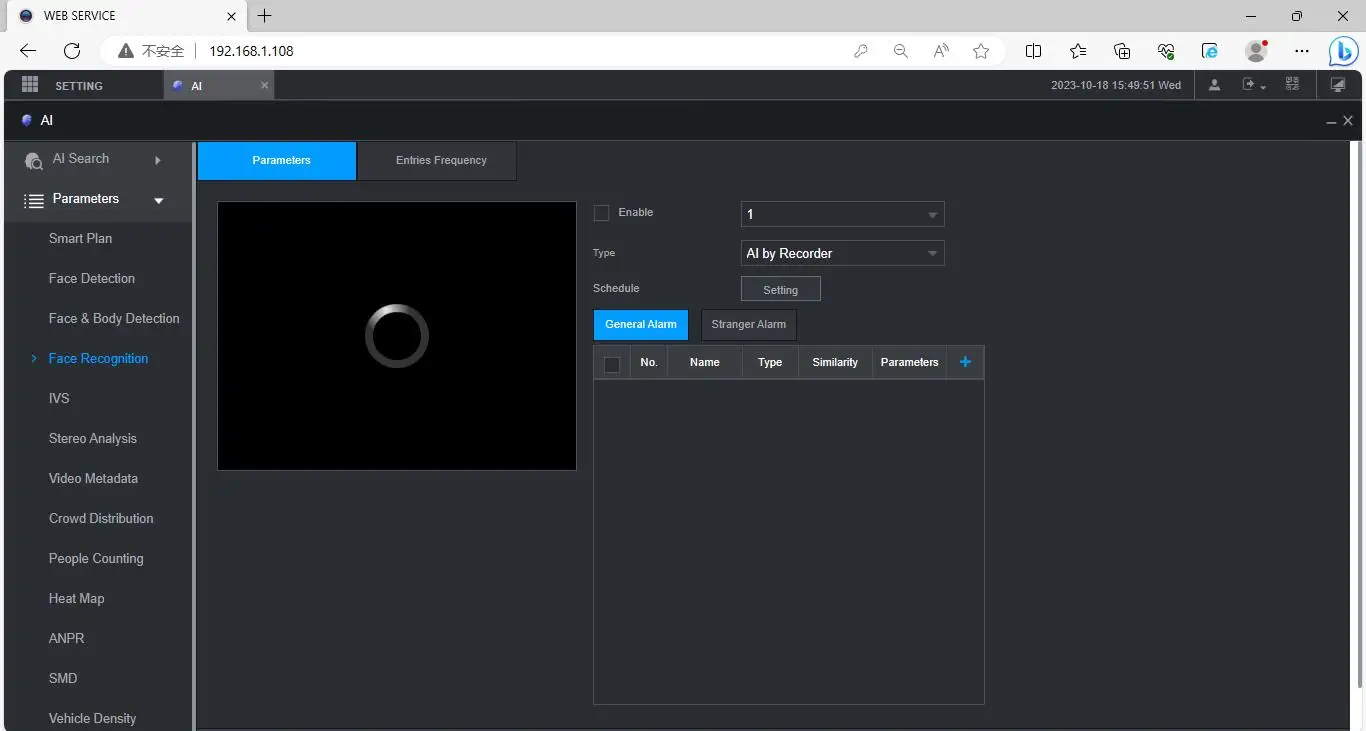Close the AI tab with X

tap(265, 86)
